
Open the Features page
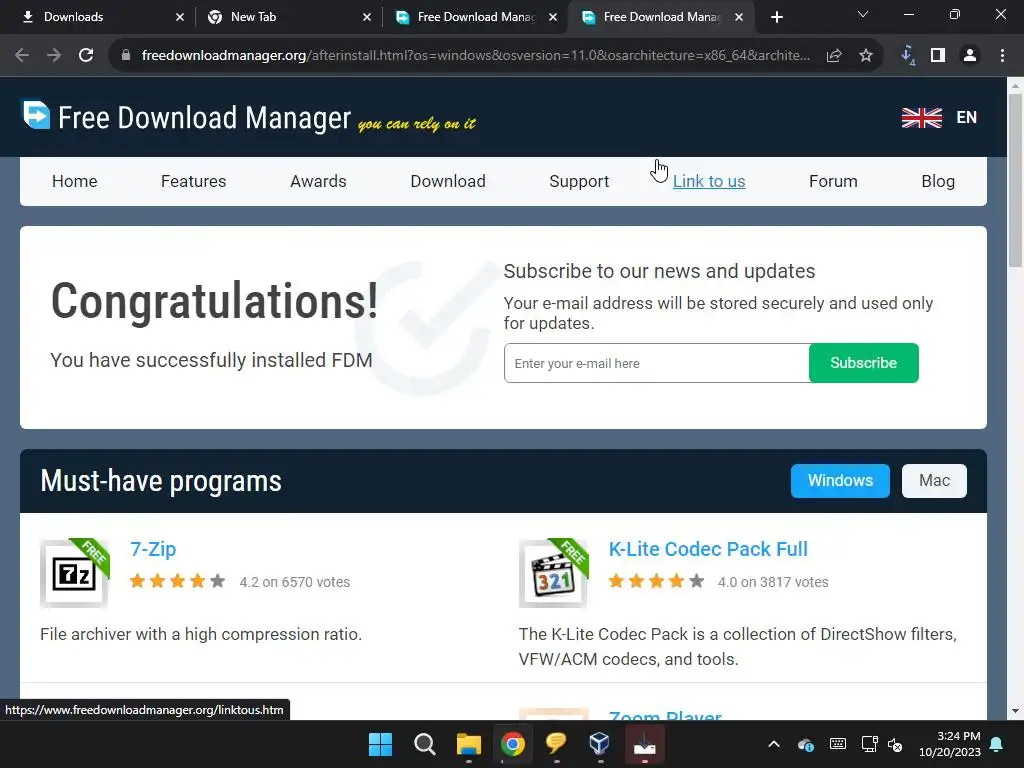[193, 181]
